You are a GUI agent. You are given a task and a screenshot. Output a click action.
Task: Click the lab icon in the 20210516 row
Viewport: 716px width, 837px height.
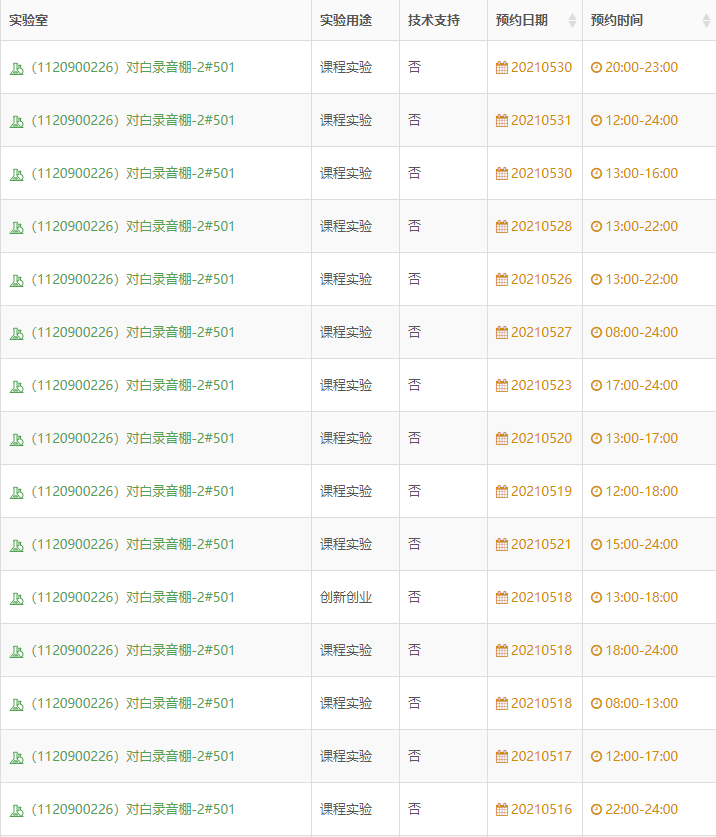(17, 810)
